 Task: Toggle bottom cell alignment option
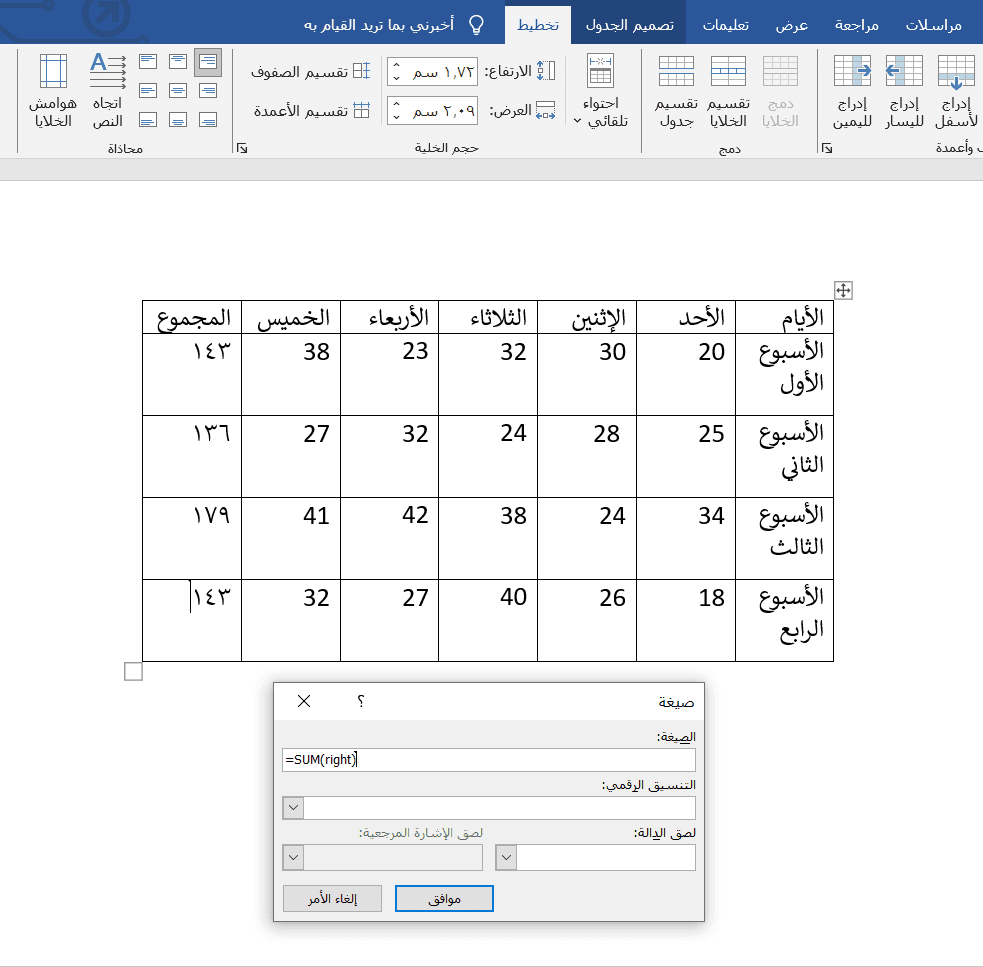pyautogui.click(x=178, y=121)
